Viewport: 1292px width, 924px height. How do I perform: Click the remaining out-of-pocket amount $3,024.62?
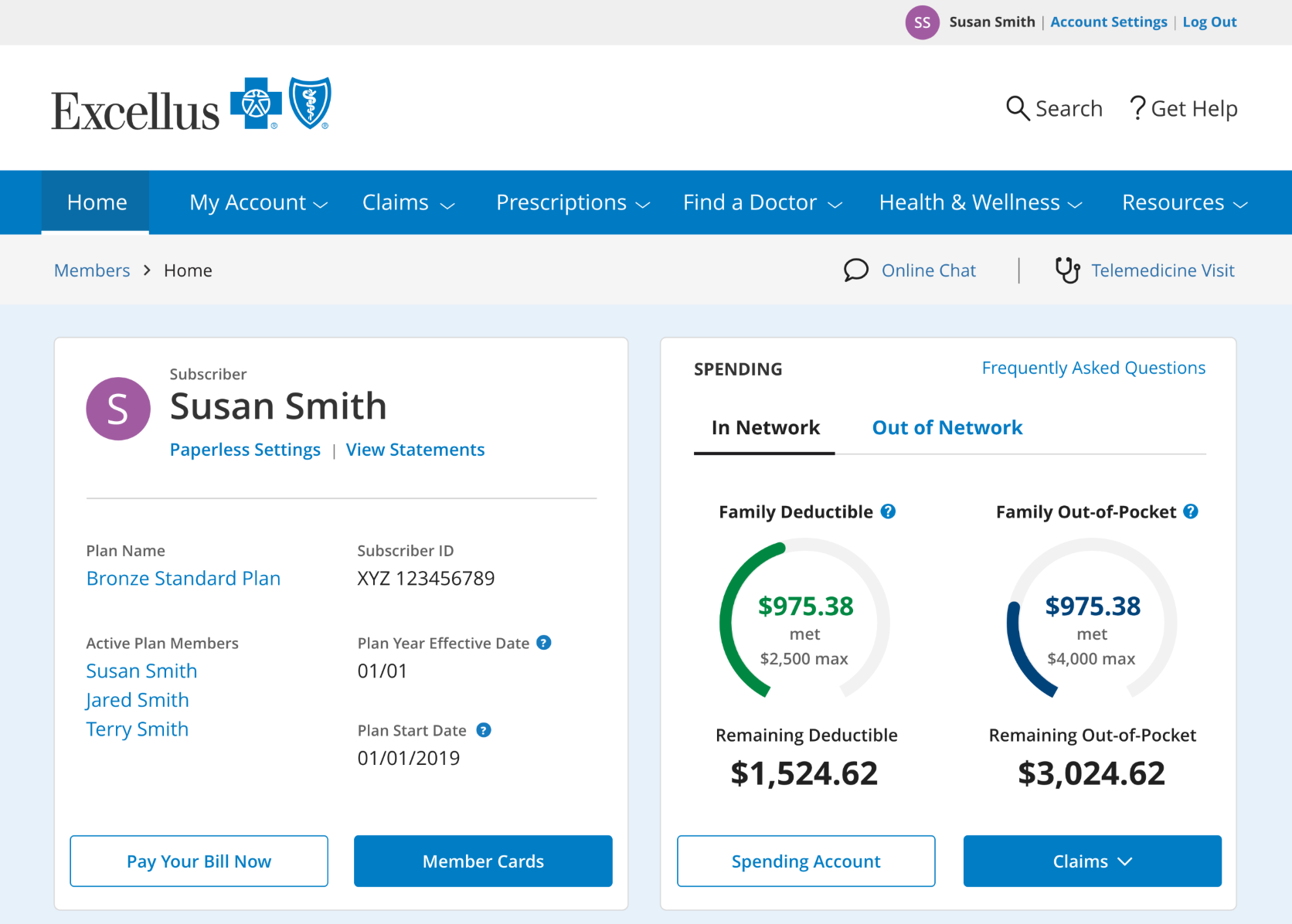click(x=1092, y=773)
